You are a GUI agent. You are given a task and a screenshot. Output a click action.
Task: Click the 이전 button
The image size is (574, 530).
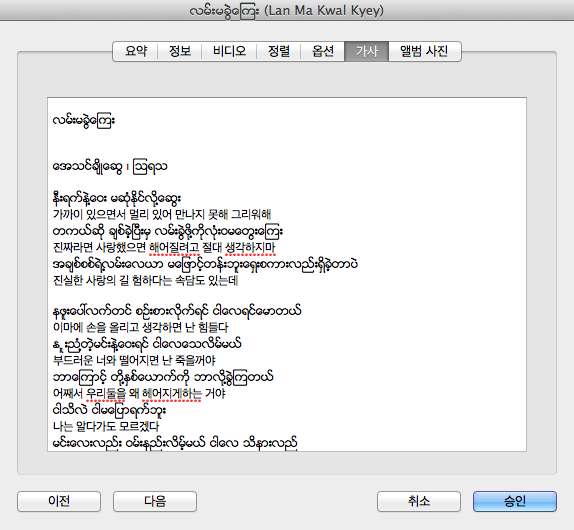59,501
